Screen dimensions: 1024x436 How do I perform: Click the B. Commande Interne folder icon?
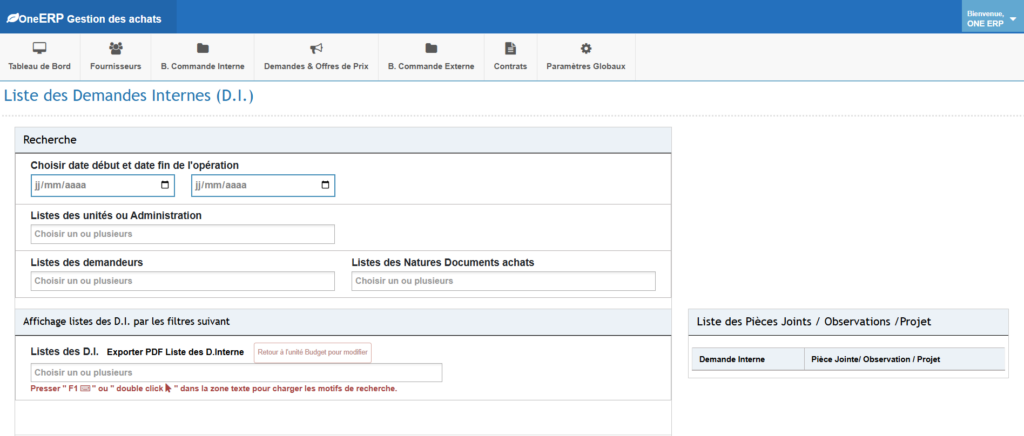coord(202,48)
